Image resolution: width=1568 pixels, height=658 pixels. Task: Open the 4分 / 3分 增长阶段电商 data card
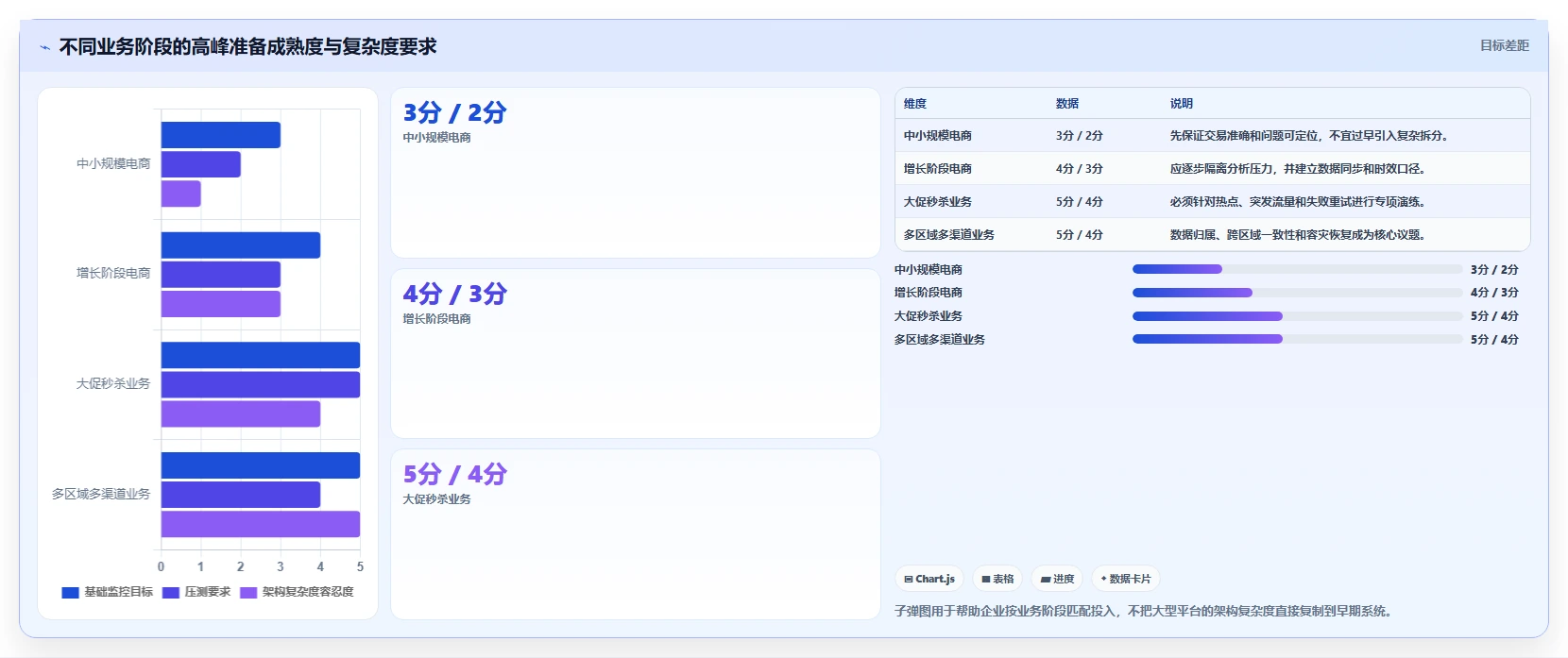tap(636, 354)
